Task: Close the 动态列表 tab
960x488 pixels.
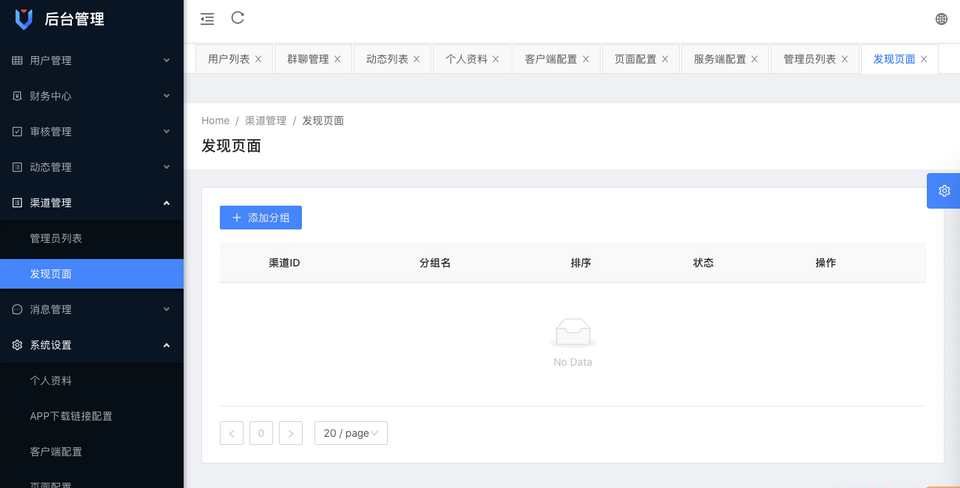Action: coord(416,59)
